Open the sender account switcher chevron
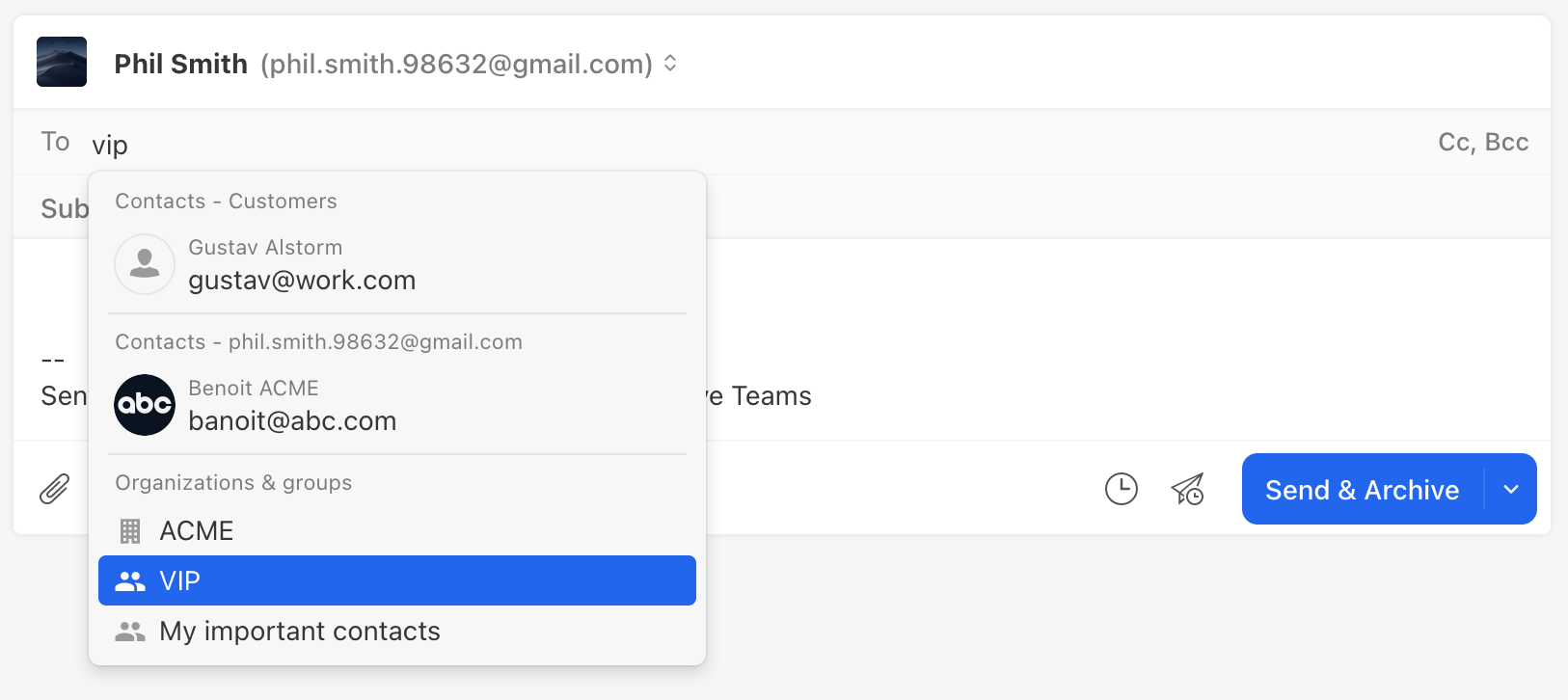This screenshot has height=700, width=1568. [x=669, y=63]
